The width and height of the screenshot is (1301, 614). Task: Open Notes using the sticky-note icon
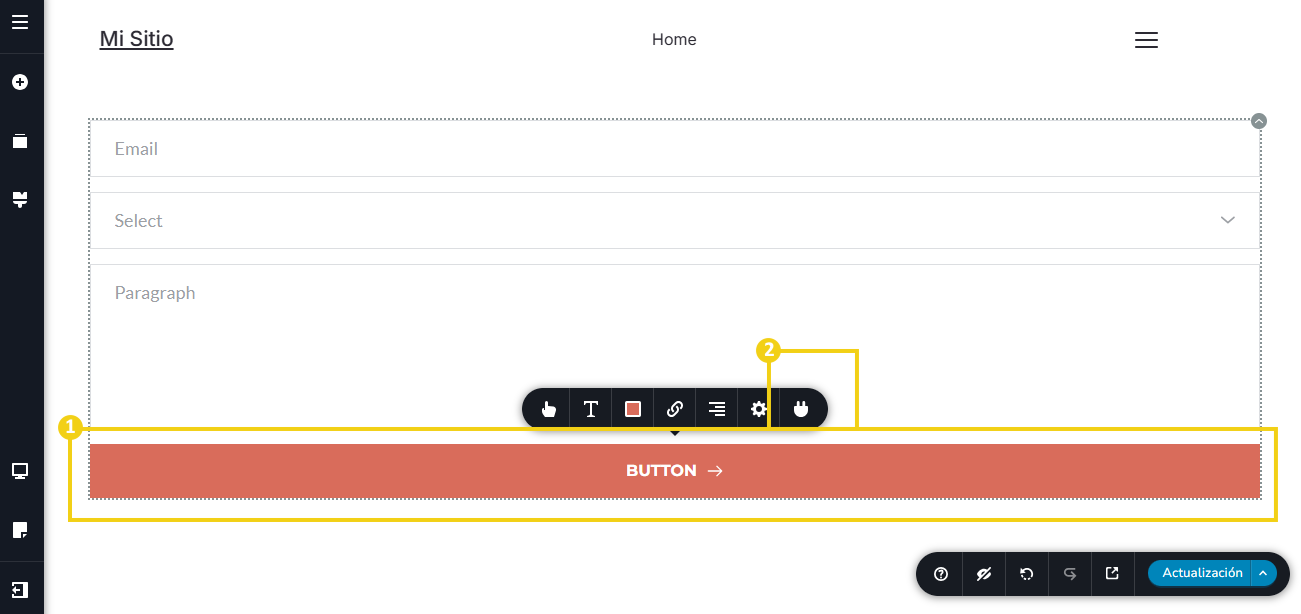pos(21,529)
